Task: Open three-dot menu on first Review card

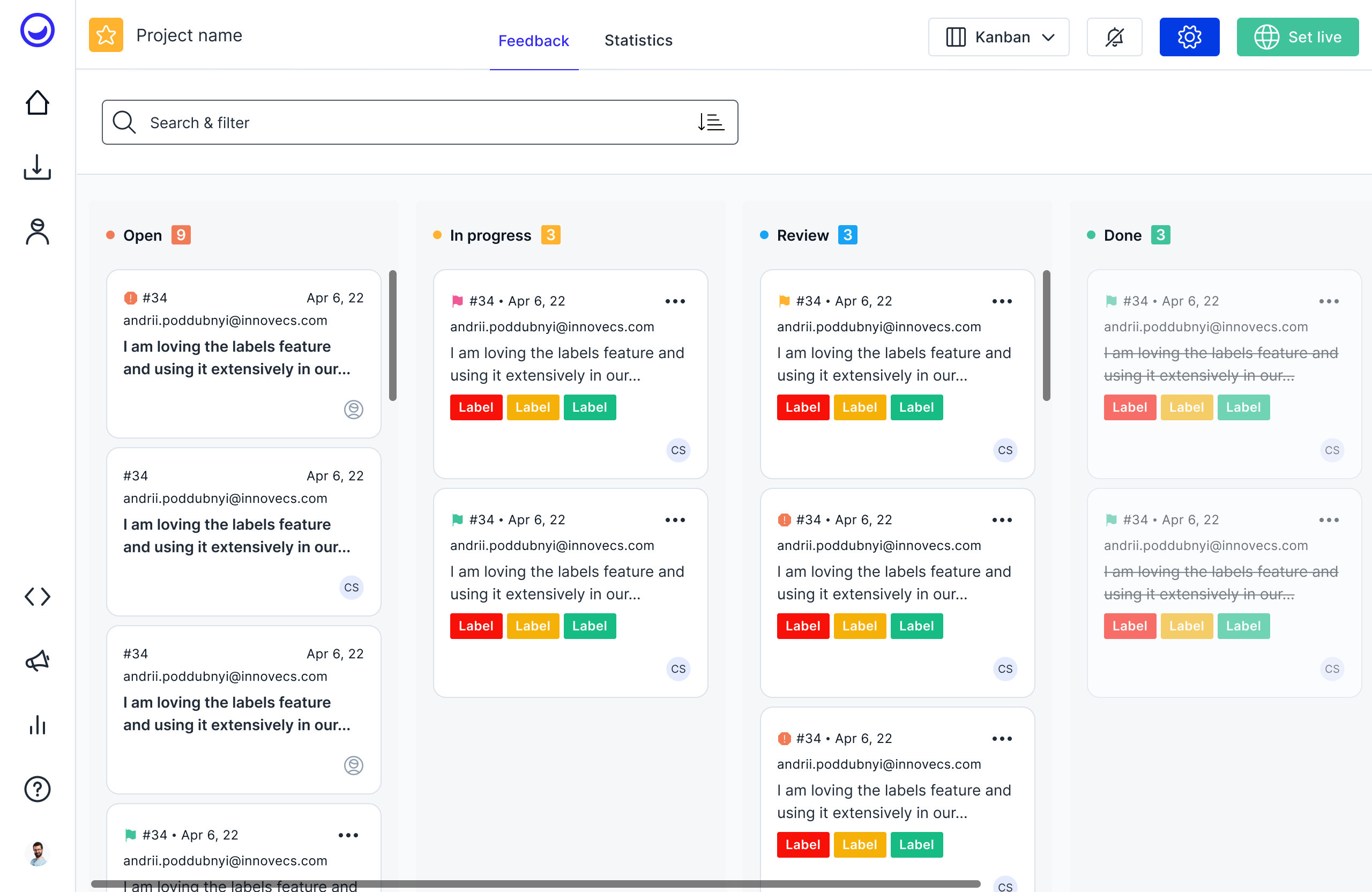Action: pos(1001,301)
